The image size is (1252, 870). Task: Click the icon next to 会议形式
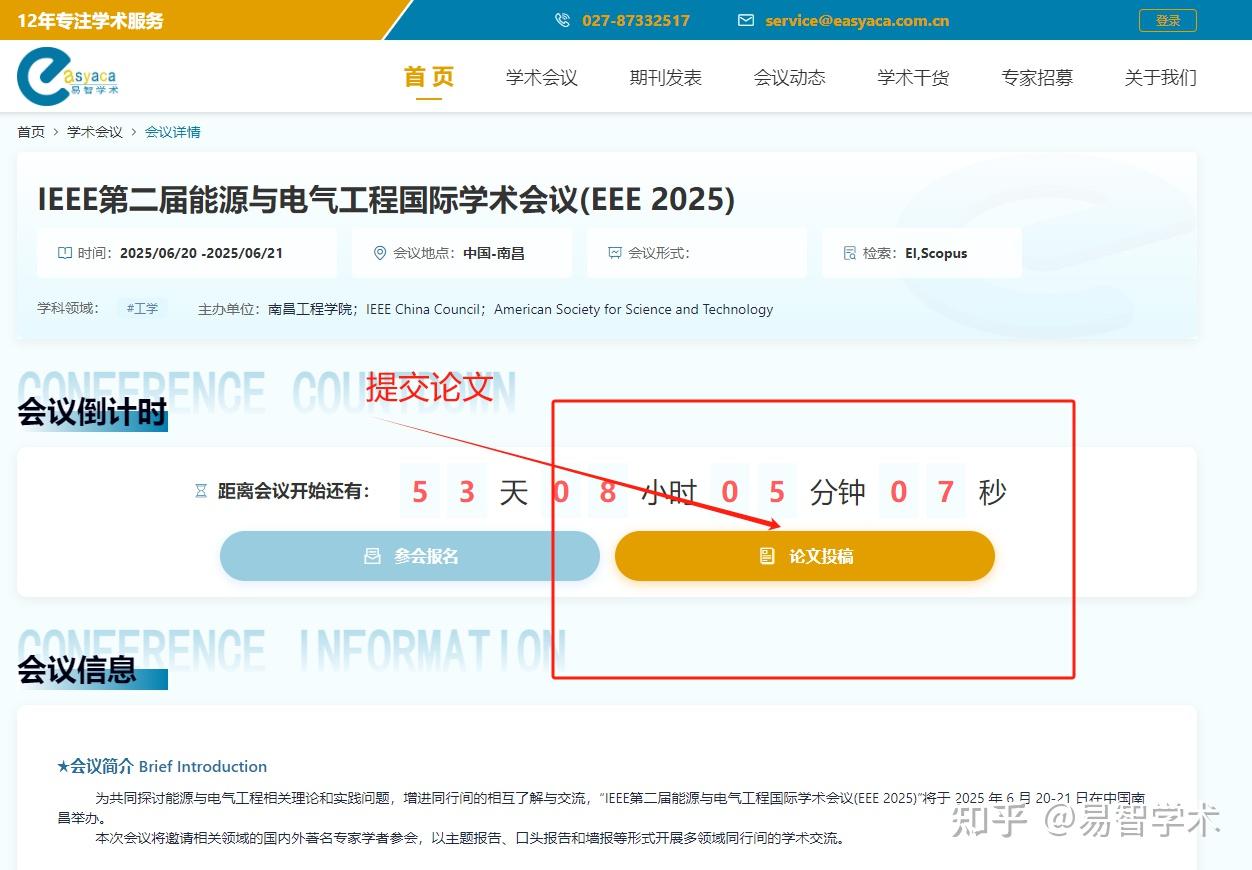pyautogui.click(x=615, y=253)
